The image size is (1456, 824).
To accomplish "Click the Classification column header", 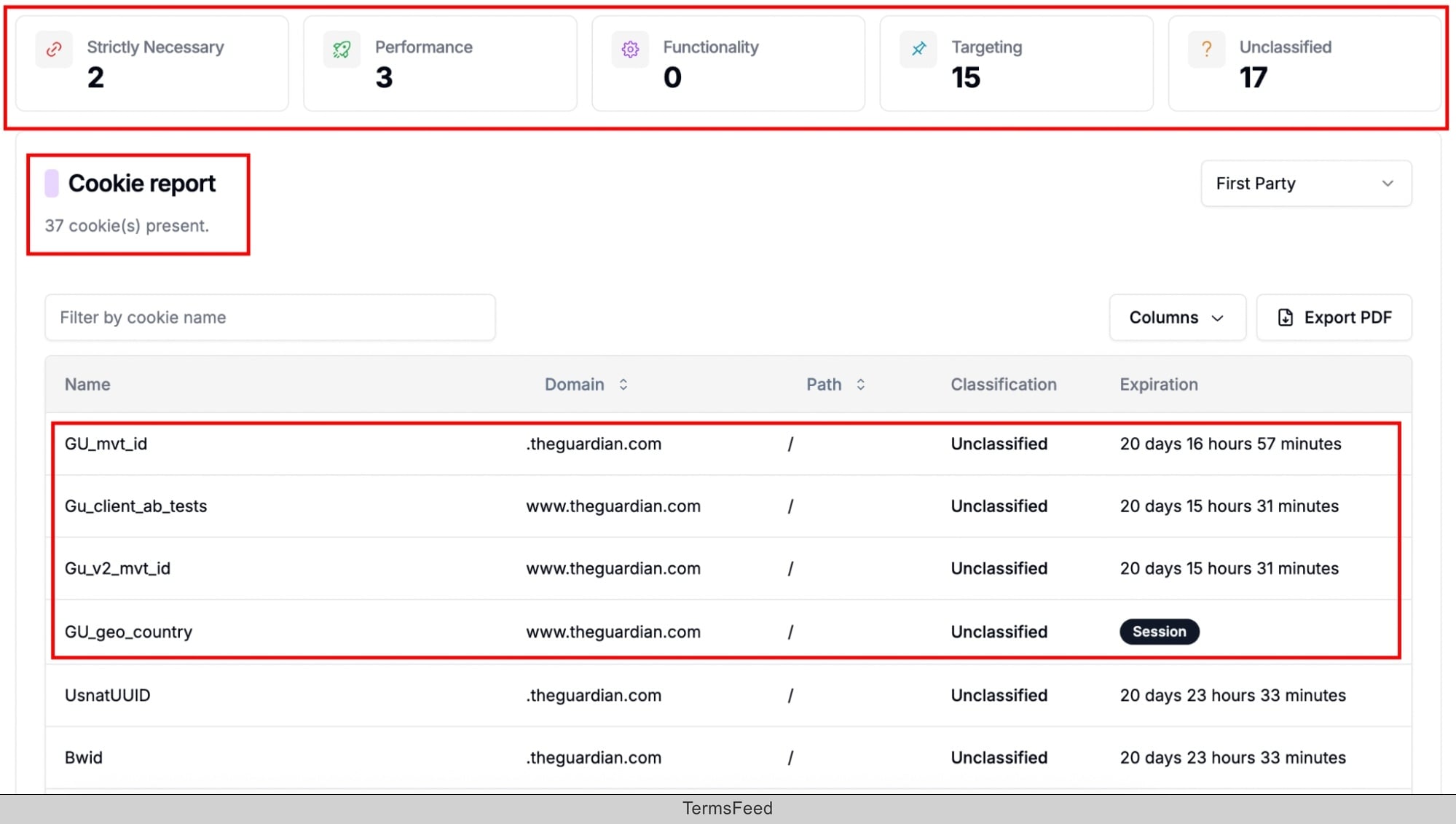I will 1003,384.
